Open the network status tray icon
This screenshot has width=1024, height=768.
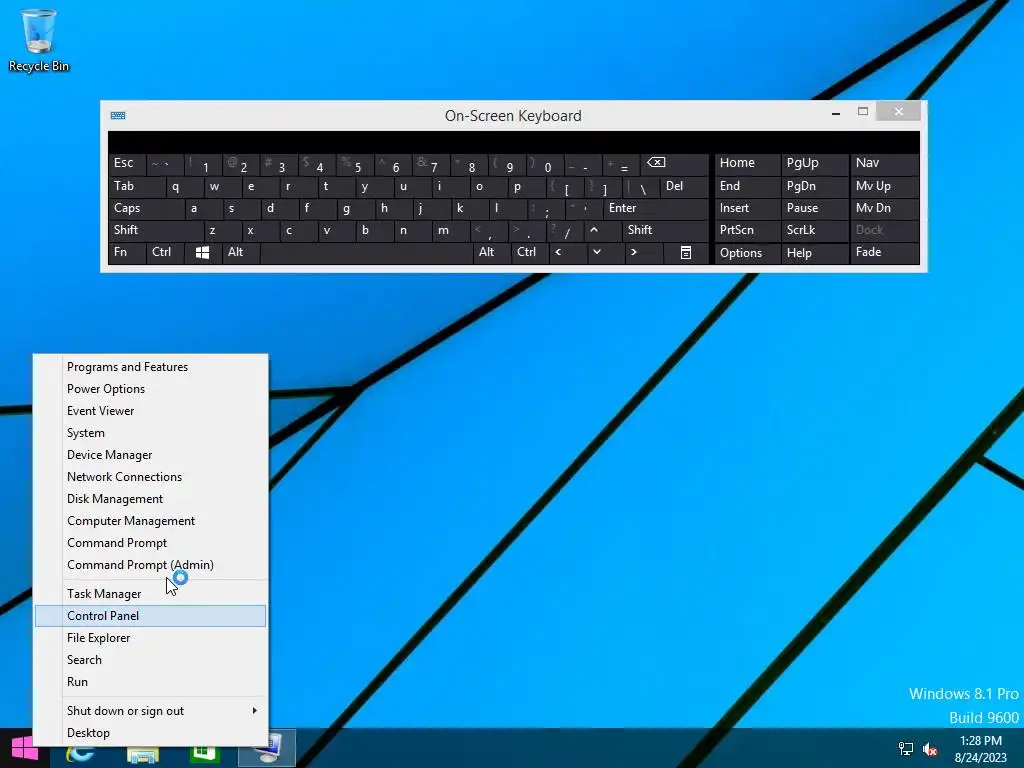coord(906,748)
